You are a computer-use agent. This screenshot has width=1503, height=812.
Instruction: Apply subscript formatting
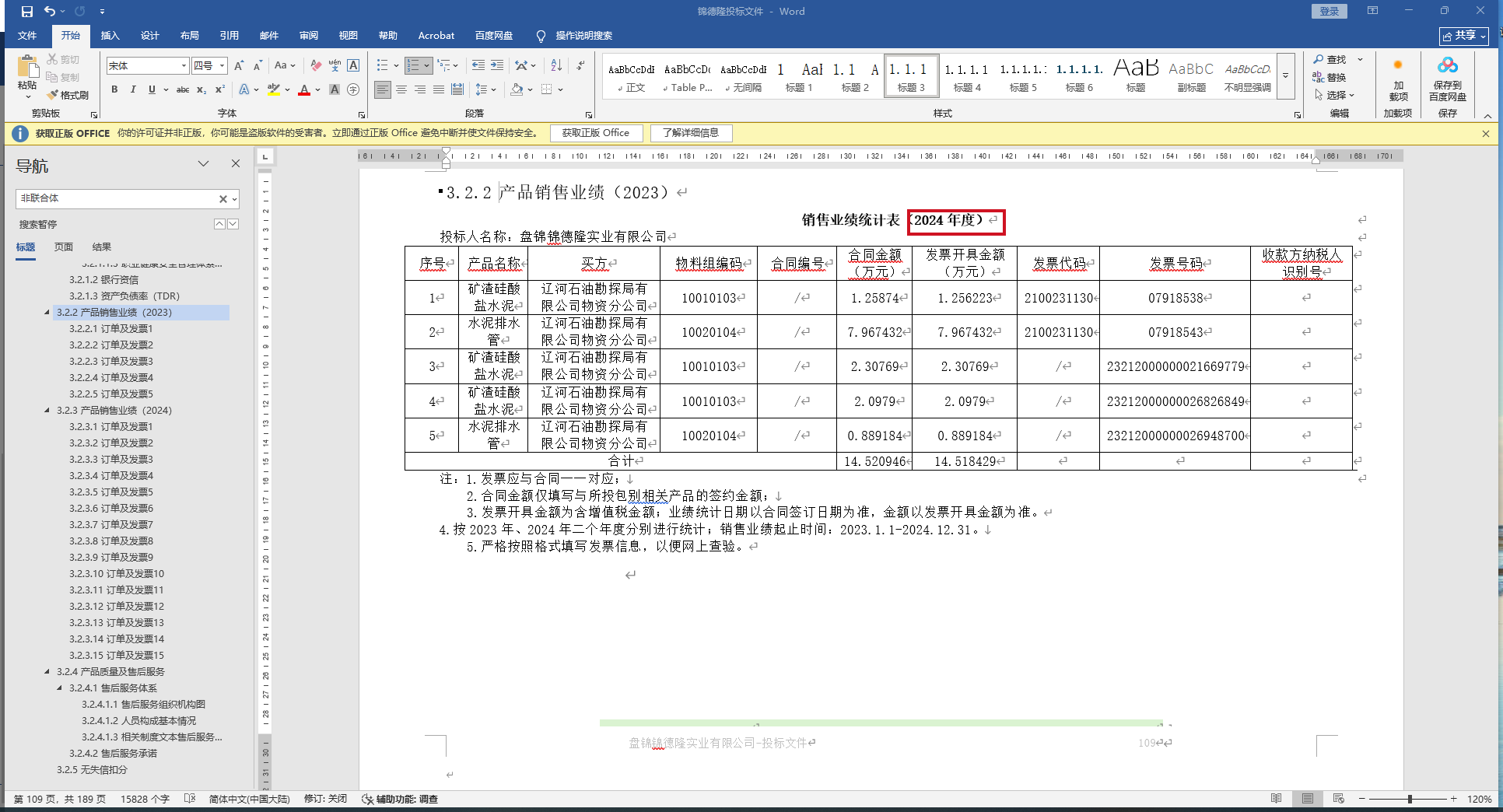tap(201, 89)
